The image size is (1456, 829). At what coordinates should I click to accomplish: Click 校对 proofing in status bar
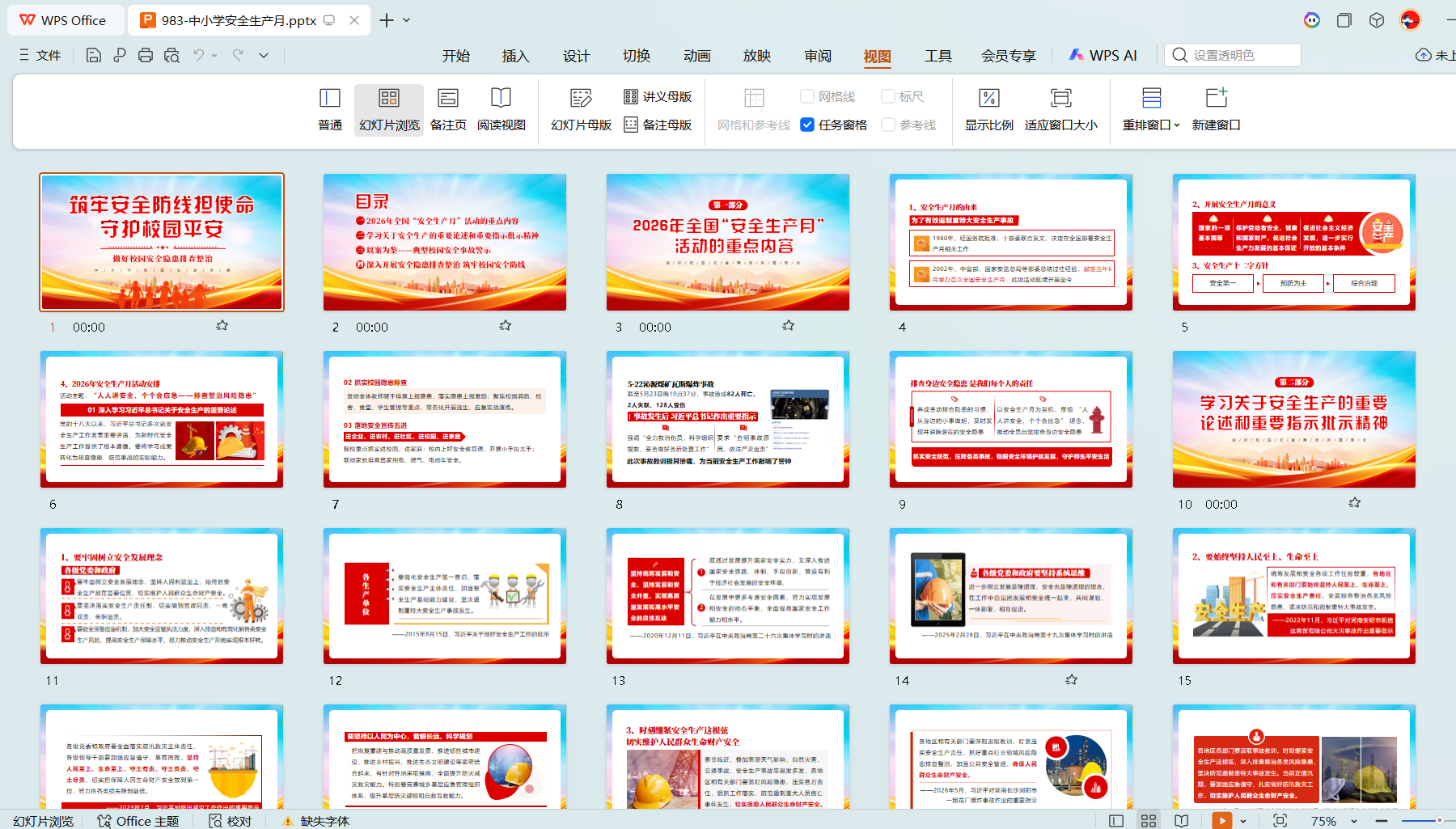231,821
